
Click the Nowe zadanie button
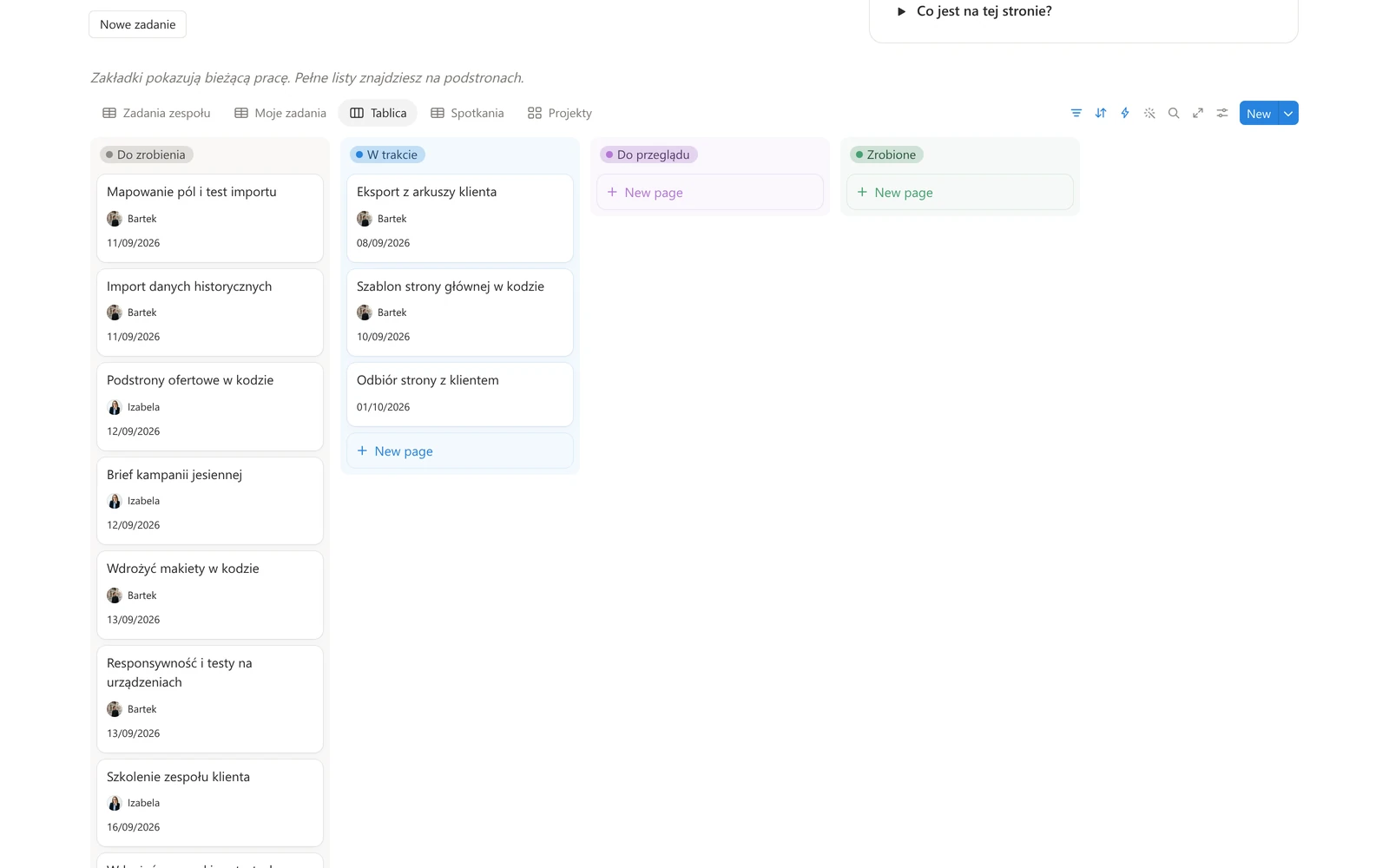[137, 24]
